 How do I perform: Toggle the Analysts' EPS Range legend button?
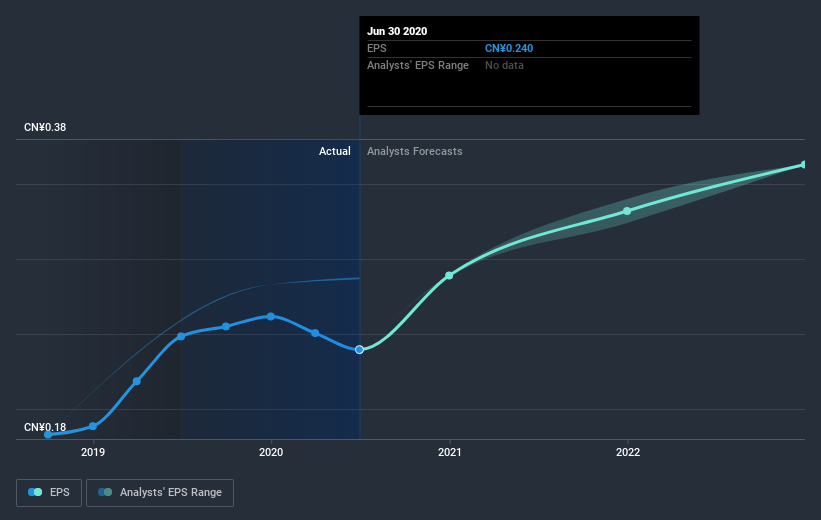click(x=160, y=492)
